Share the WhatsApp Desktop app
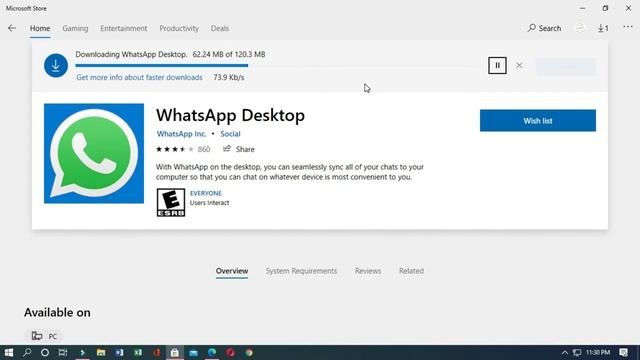 click(x=239, y=149)
